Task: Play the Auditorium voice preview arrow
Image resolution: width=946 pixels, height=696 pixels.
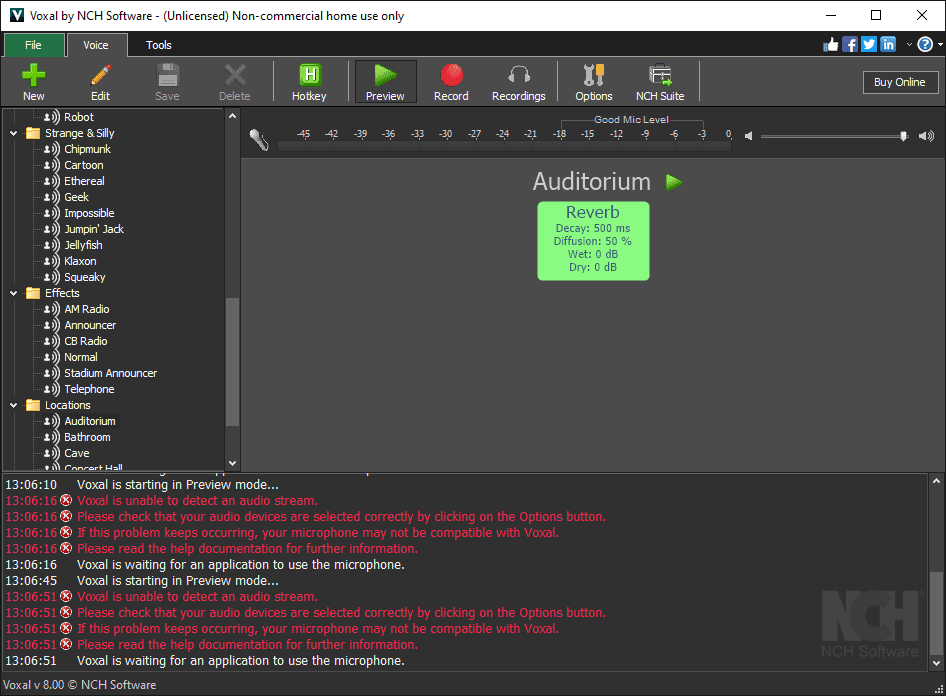Action: [x=674, y=182]
